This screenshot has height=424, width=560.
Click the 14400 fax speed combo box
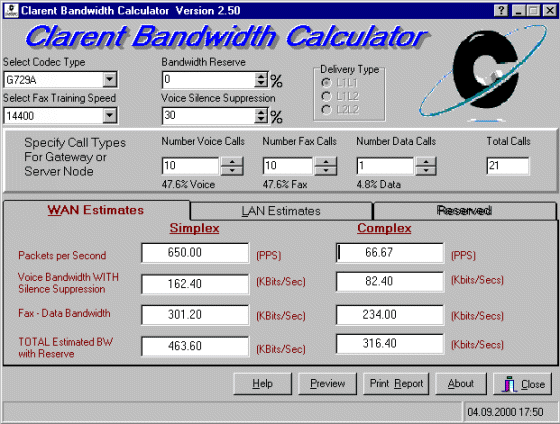pyautogui.click(x=60, y=115)
